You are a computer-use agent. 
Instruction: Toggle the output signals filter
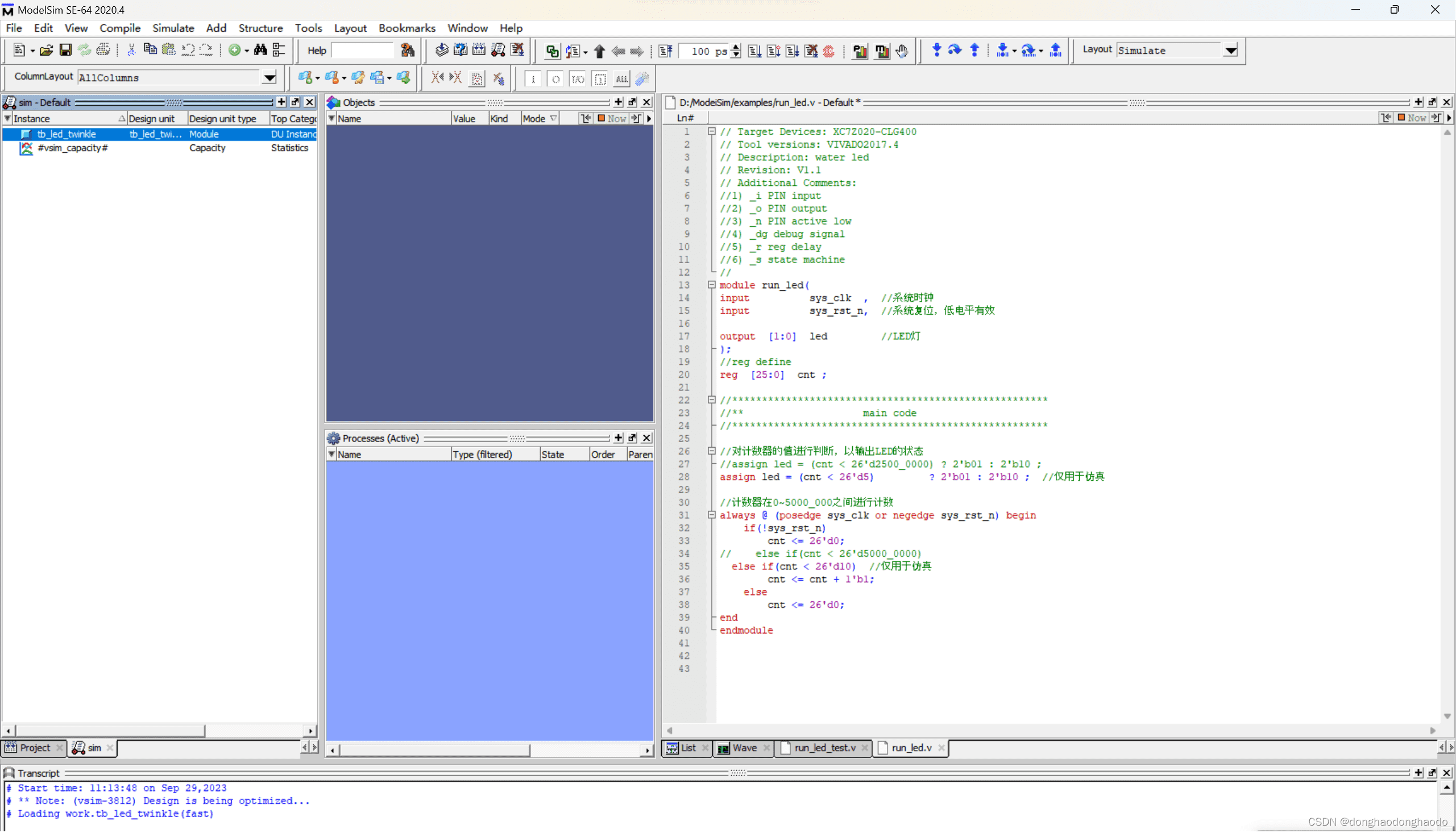pos(555,78)
